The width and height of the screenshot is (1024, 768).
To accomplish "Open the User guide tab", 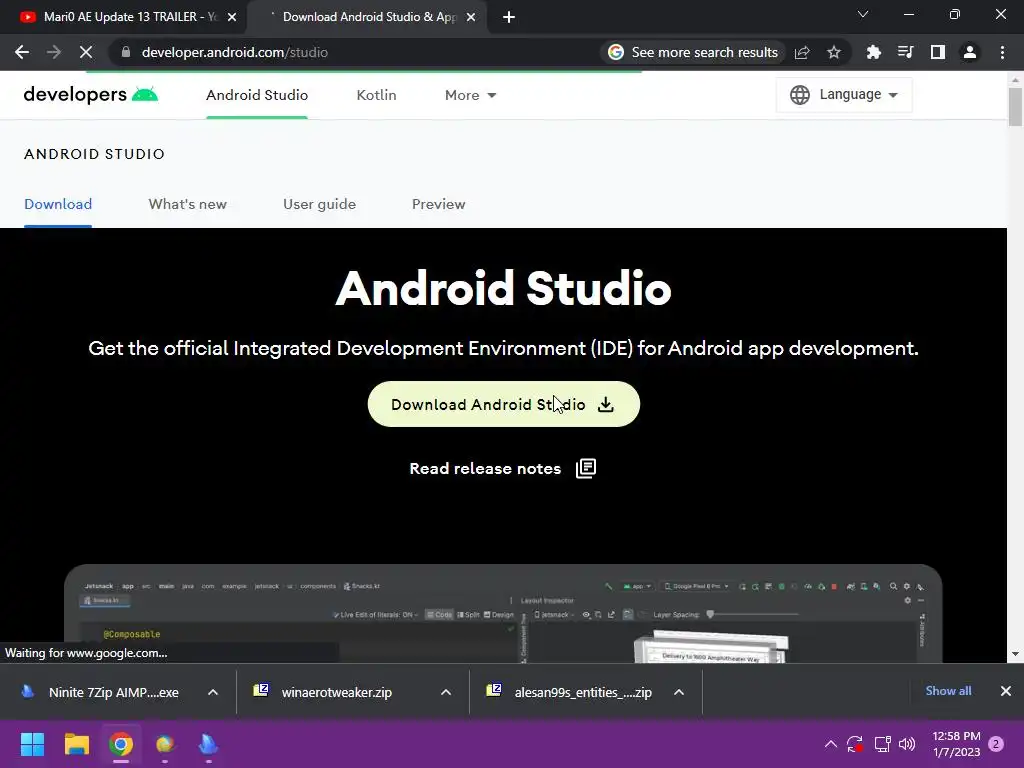I will coord(319,204).
